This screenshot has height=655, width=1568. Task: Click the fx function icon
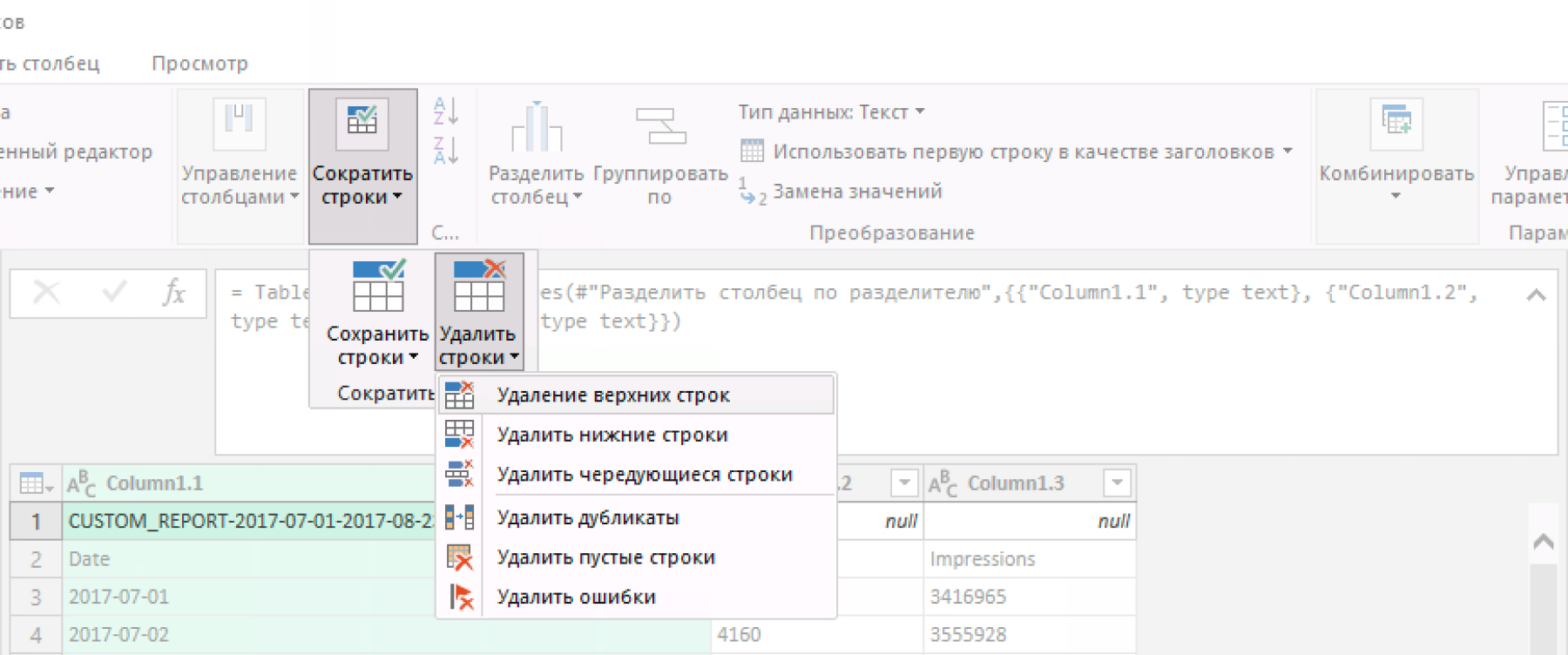click(x=174, y=292)
